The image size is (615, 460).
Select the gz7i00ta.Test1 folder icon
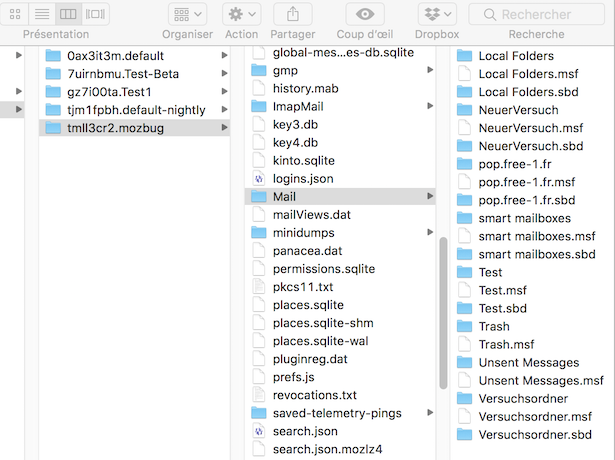pyautogui.click(x=53, y=92)
